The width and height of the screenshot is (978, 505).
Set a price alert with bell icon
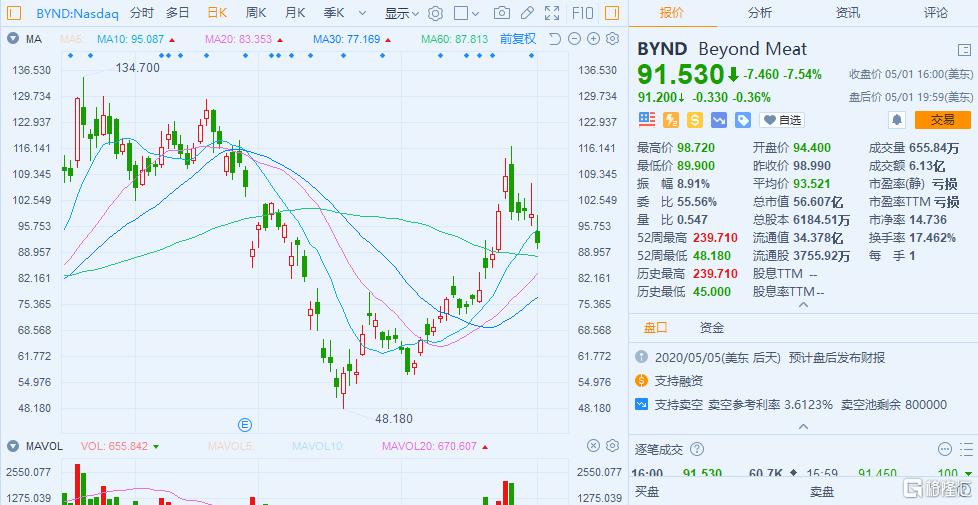(897, 120)
